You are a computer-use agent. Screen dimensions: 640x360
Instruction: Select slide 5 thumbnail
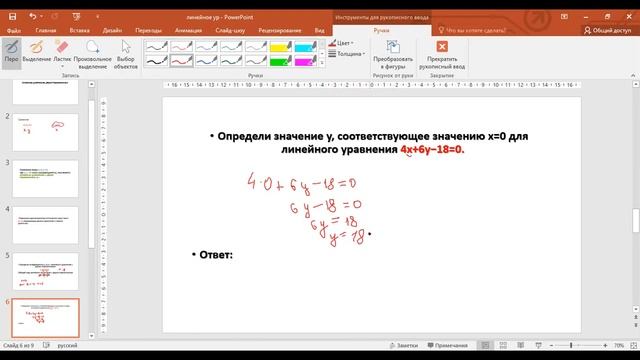[x=45, y=271]
